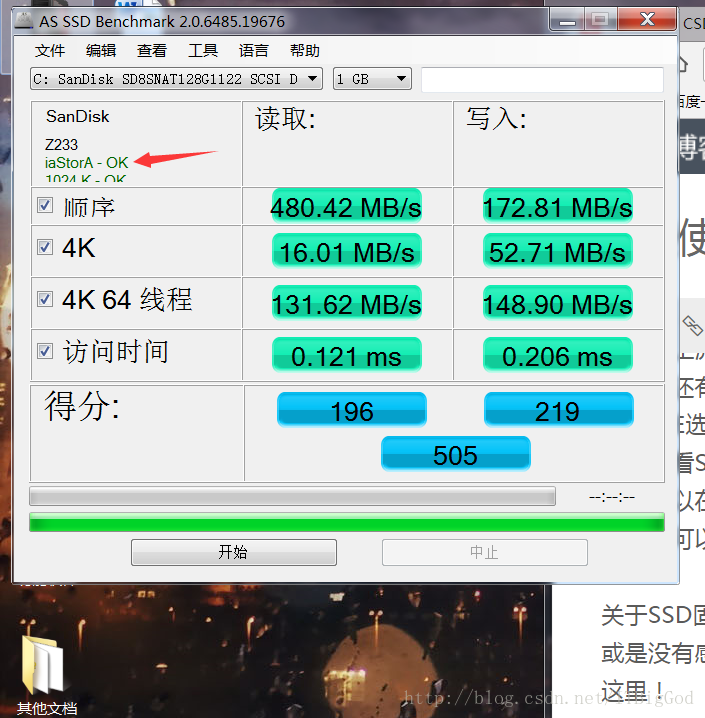Image resolution: width=705 pixels, height=718 pixels.
Task: Click the total score 505
Action: [x=456, y=454]
